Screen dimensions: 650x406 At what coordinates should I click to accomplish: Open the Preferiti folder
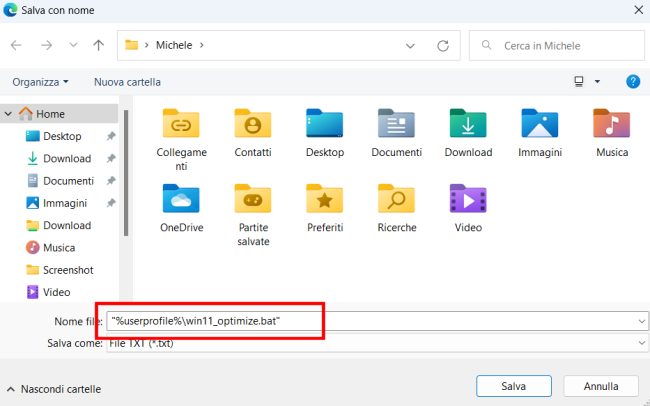click(325, 208)
